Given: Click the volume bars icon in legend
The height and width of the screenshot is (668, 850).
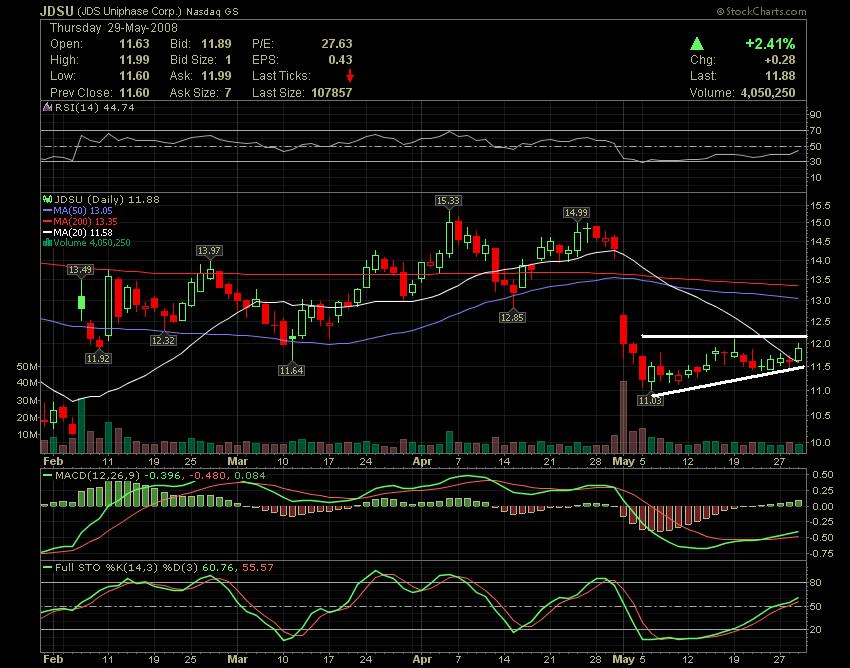Looking at the screenshot, I should pyautogui.click(x=47, y=242).
